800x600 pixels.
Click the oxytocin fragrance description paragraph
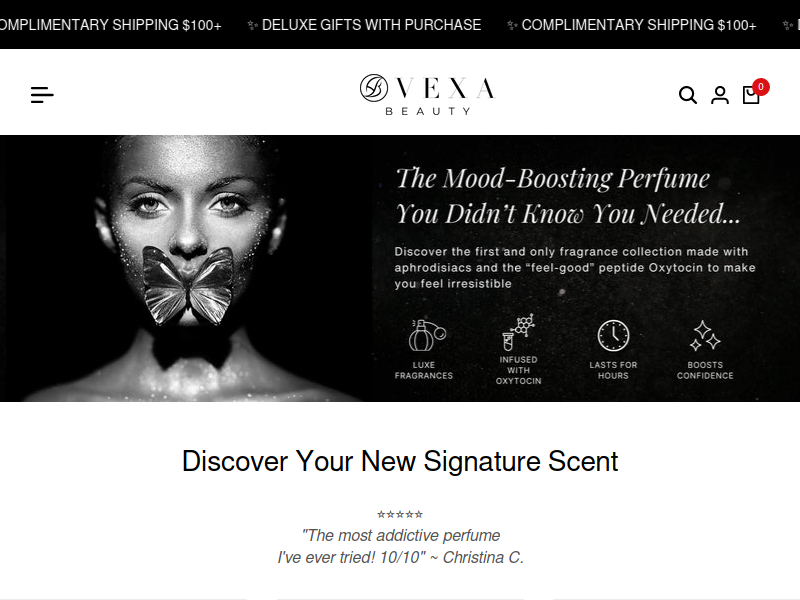click(x=574, y=267)
